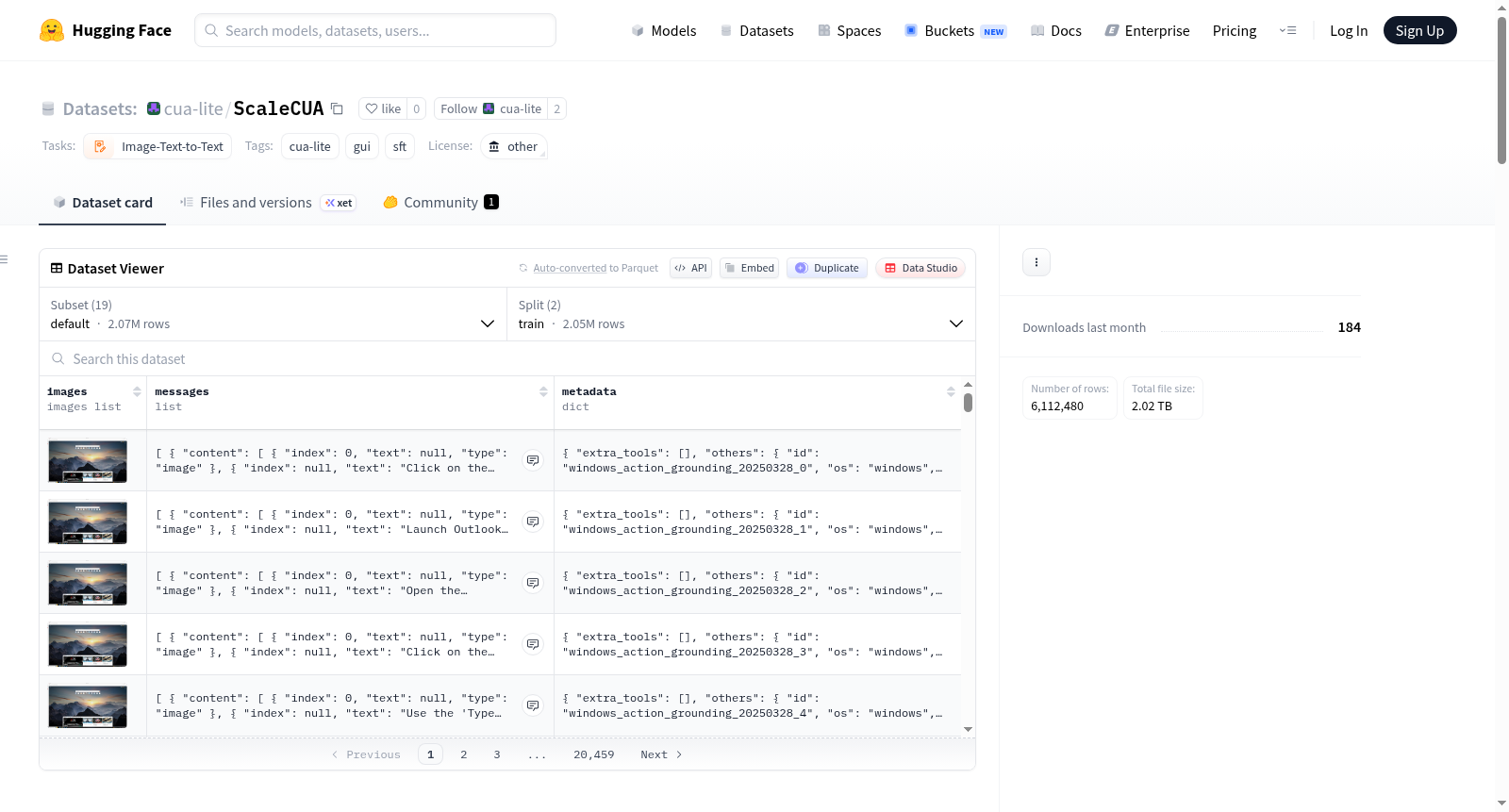Go to Spaces

849,30
